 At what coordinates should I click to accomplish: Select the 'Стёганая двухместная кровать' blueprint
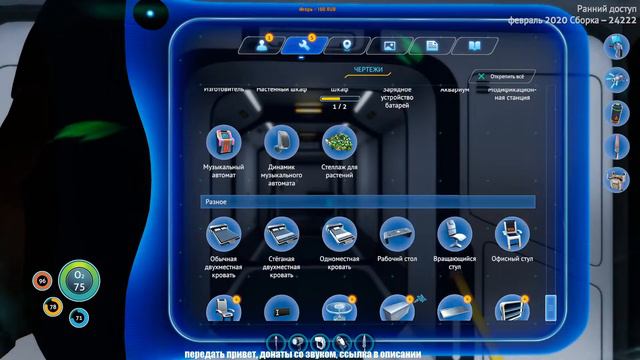click(x=281, y=234)
